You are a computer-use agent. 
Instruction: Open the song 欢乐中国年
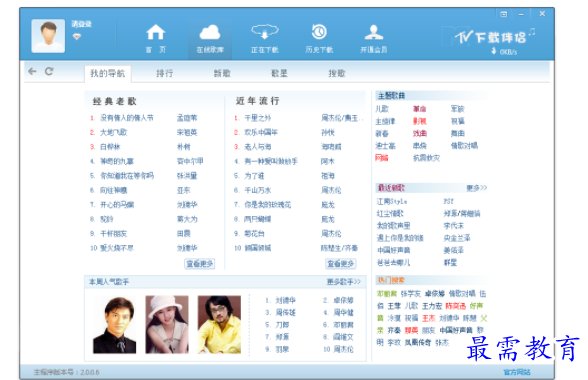pos(261,132)
